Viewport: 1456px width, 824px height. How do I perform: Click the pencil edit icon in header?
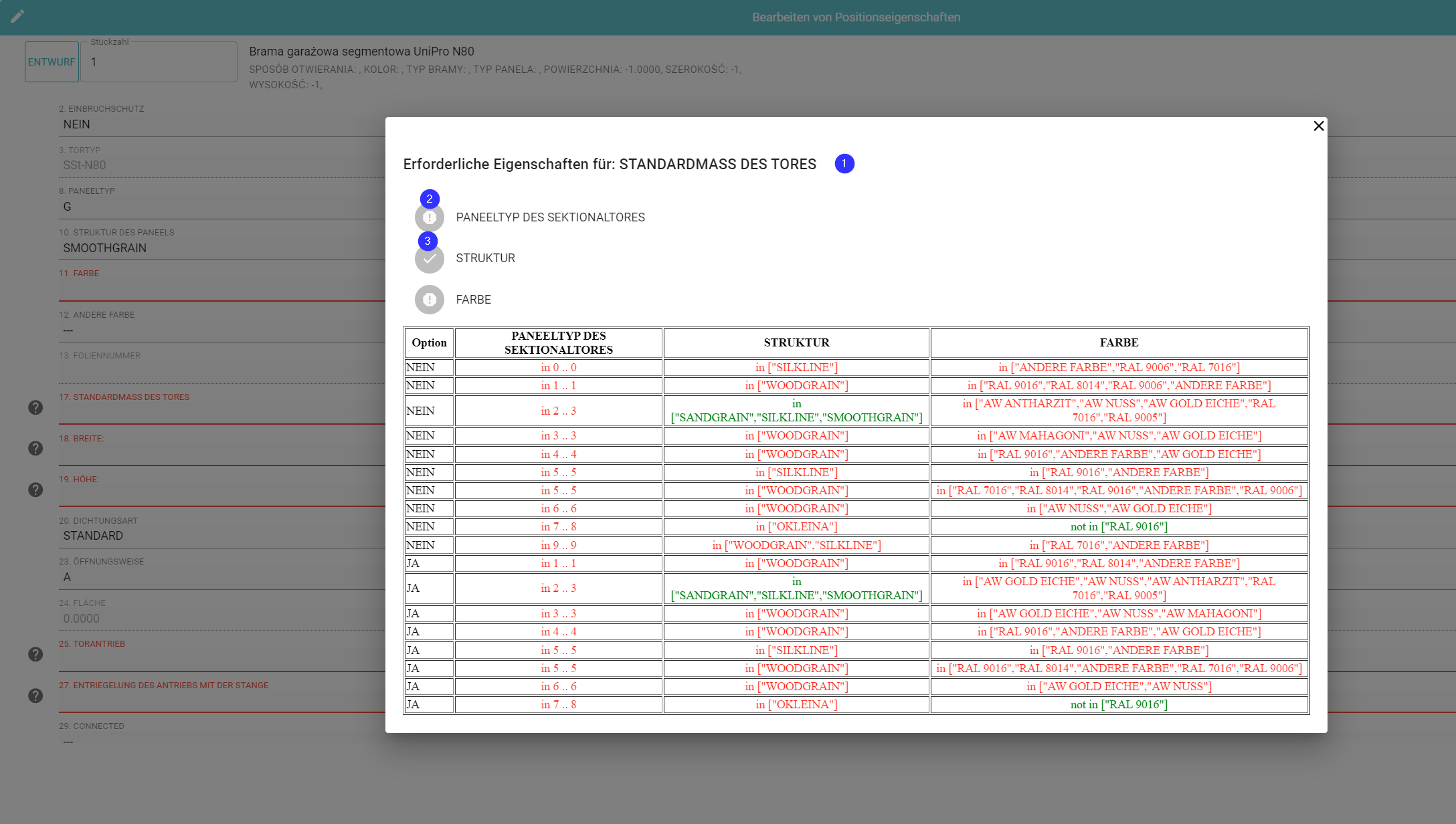coord(17,16)
